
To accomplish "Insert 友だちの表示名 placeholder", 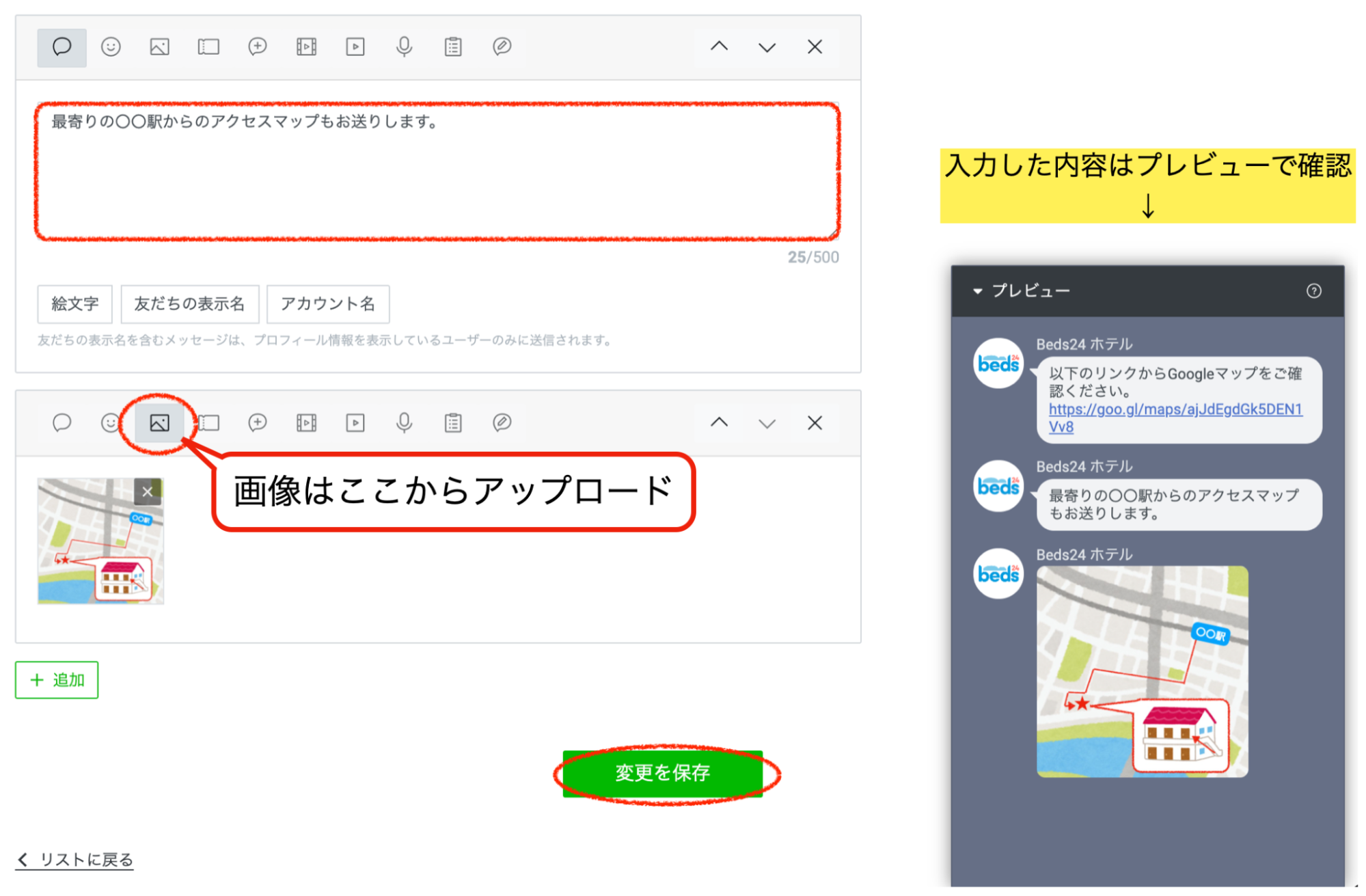I will [x=189, y=304].
